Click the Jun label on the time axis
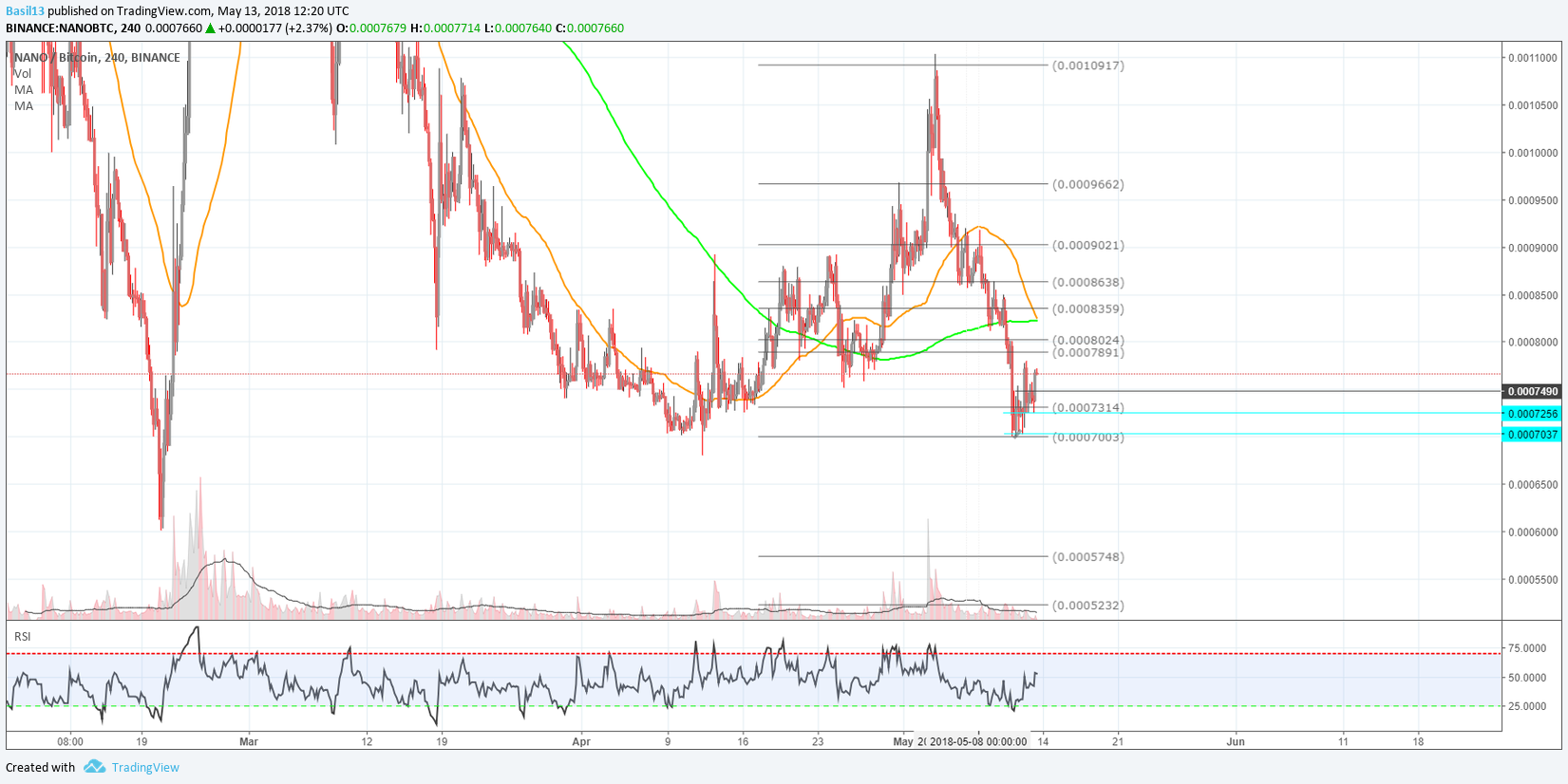Viewport: 1568px width, 784px height. (1236, 741)
